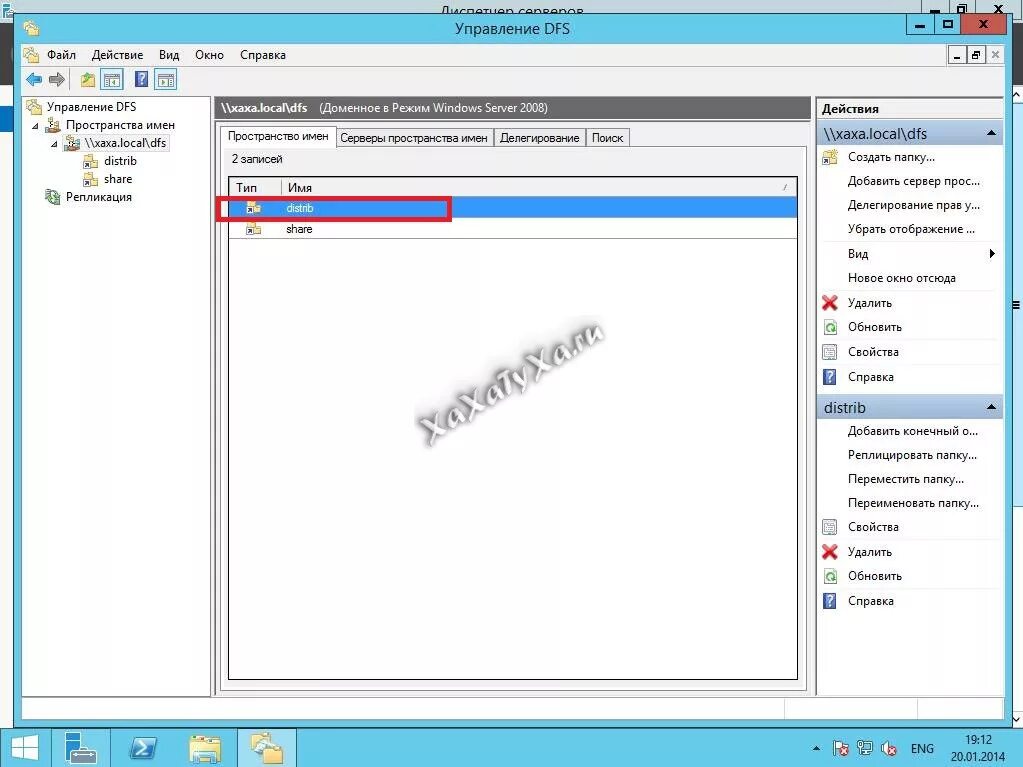
Task: Click the muted volume tray icon
Action: pos(889,748)
